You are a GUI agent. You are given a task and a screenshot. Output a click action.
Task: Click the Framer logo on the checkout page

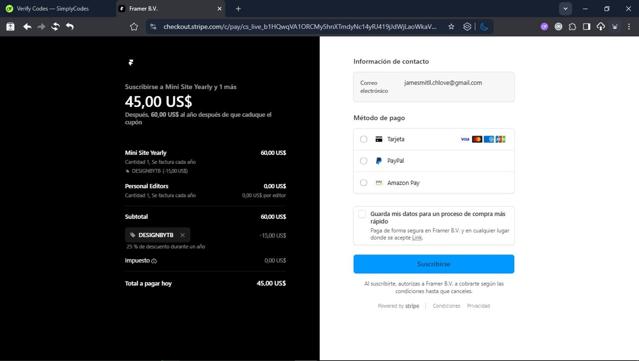(131, 62)
